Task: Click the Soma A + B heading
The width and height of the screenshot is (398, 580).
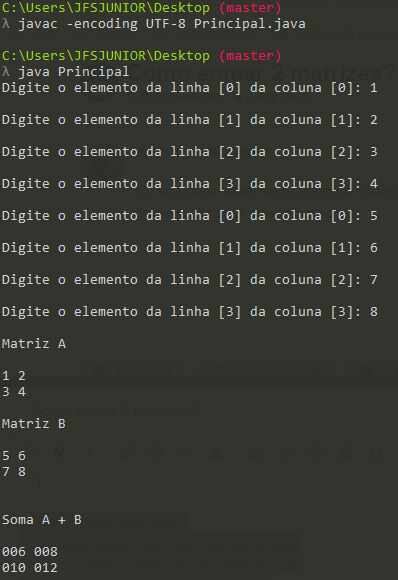Action: (x=42, y=520)
